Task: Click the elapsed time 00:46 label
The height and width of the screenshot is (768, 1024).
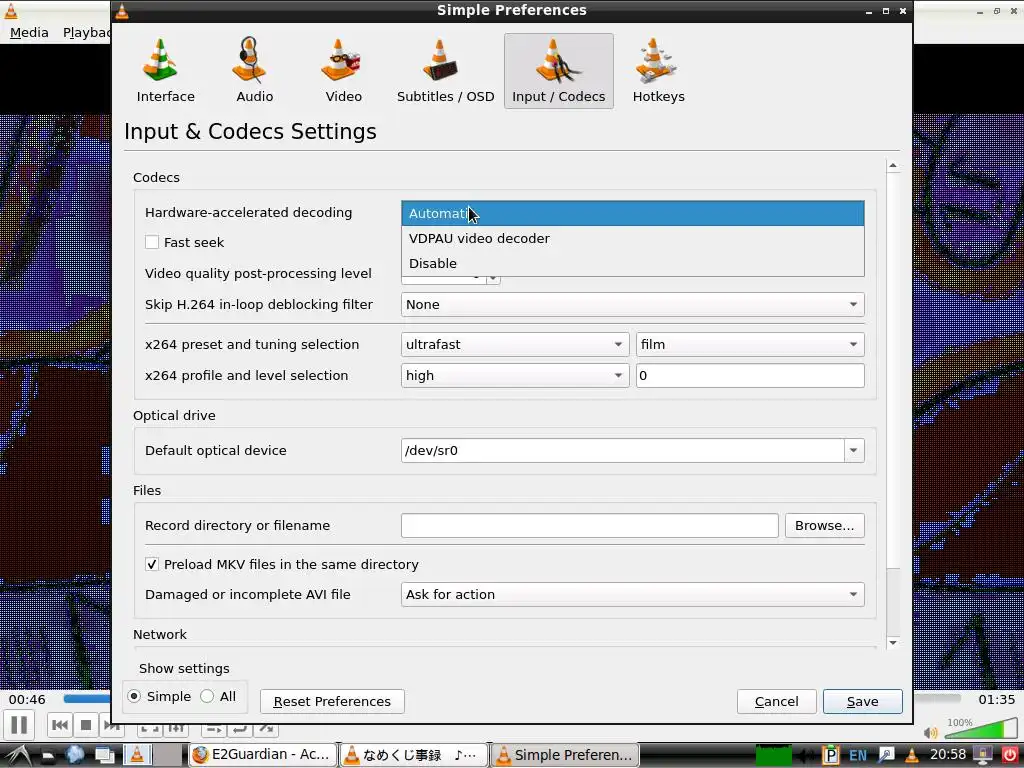Action: (x=27, y=699)
